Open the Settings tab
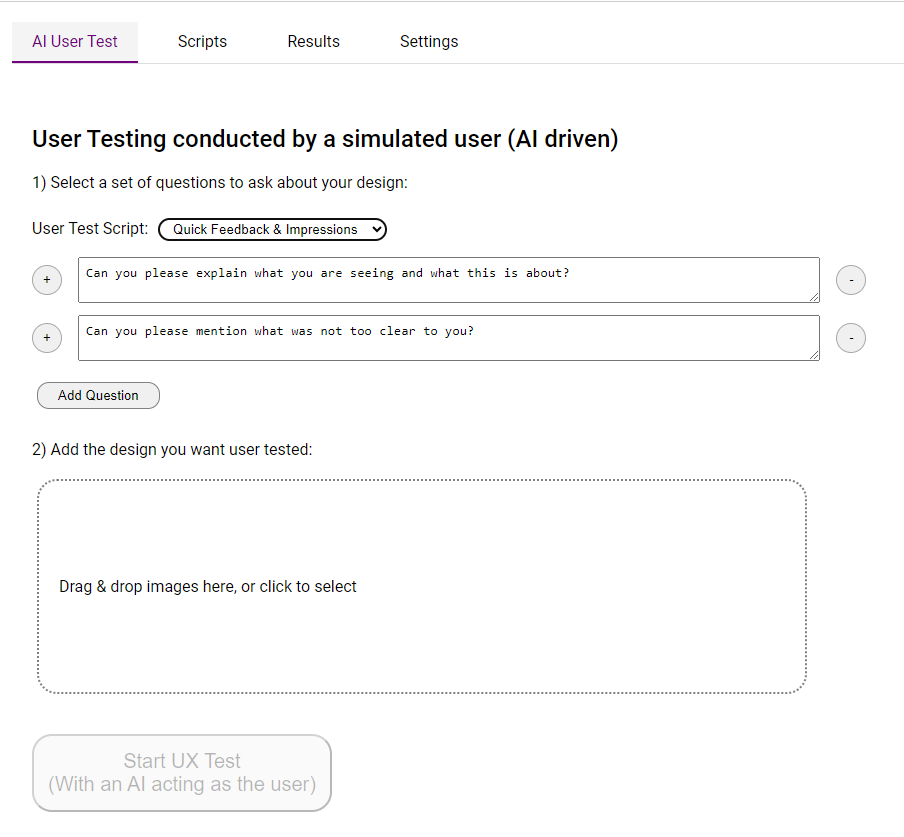Image resolution: width=904 pixels, height=837 pixels. pos(429,42)
